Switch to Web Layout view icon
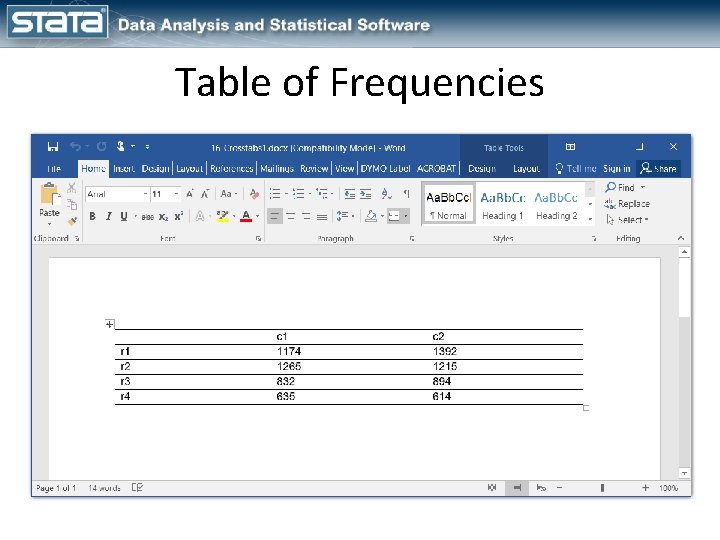The height and width of the screenshot is (540, 720). (541, 487)
